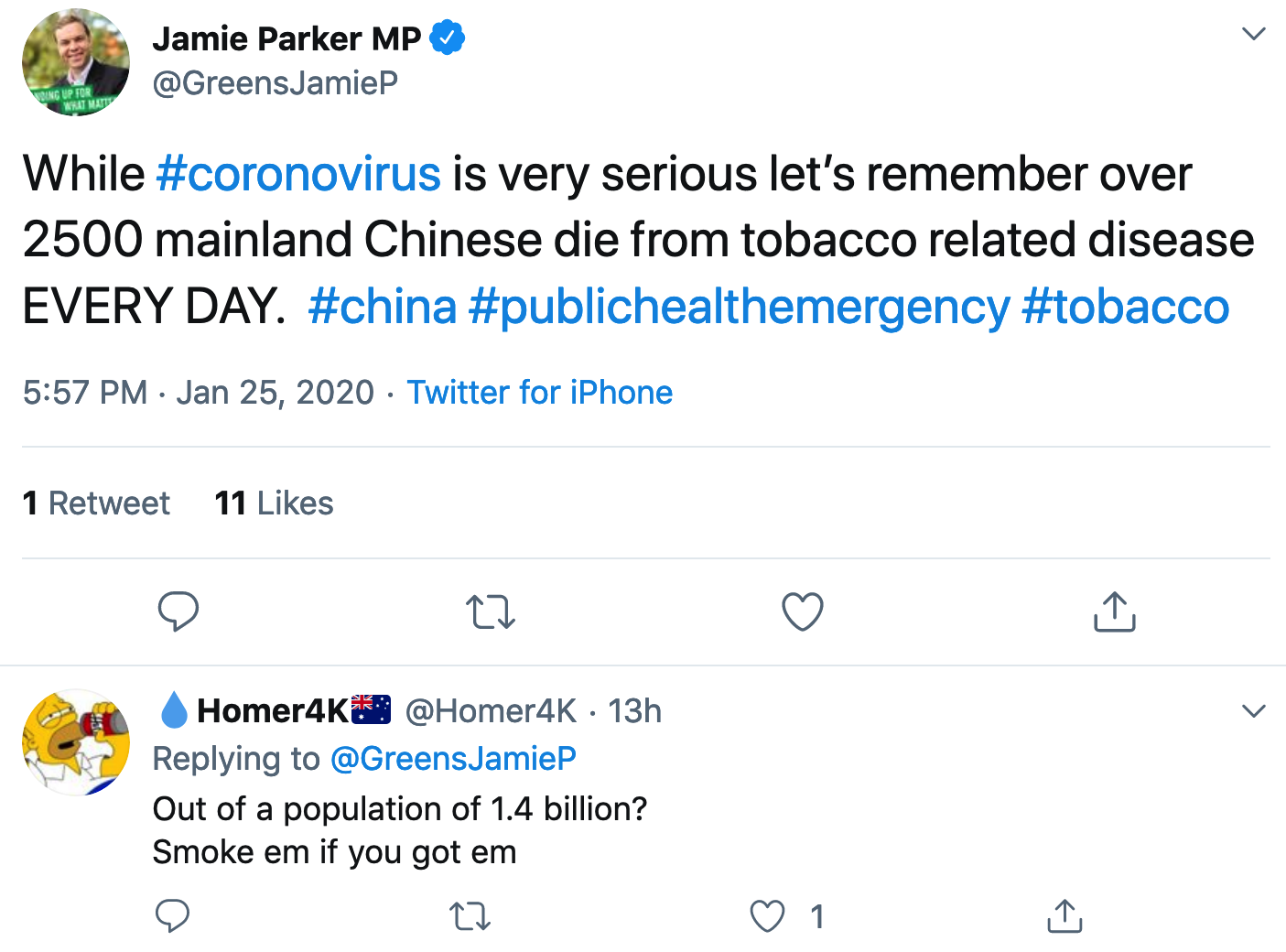This screenshot has width=1286, height=952.
Task: Like Homer4K's reply
Action: coord(767,915)
